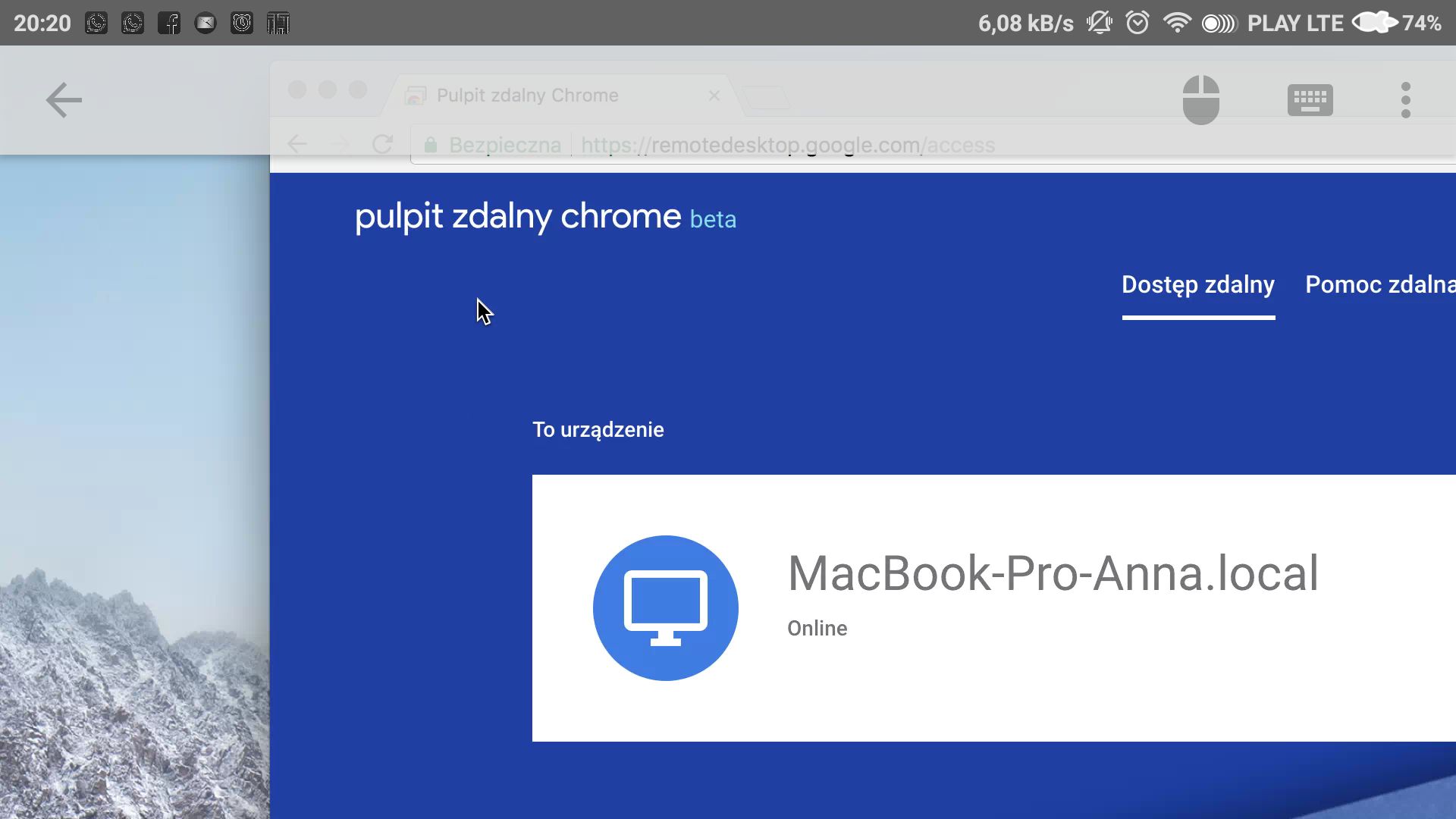Tap the Wi-Fi status icon

click(x=1176, y=24)
